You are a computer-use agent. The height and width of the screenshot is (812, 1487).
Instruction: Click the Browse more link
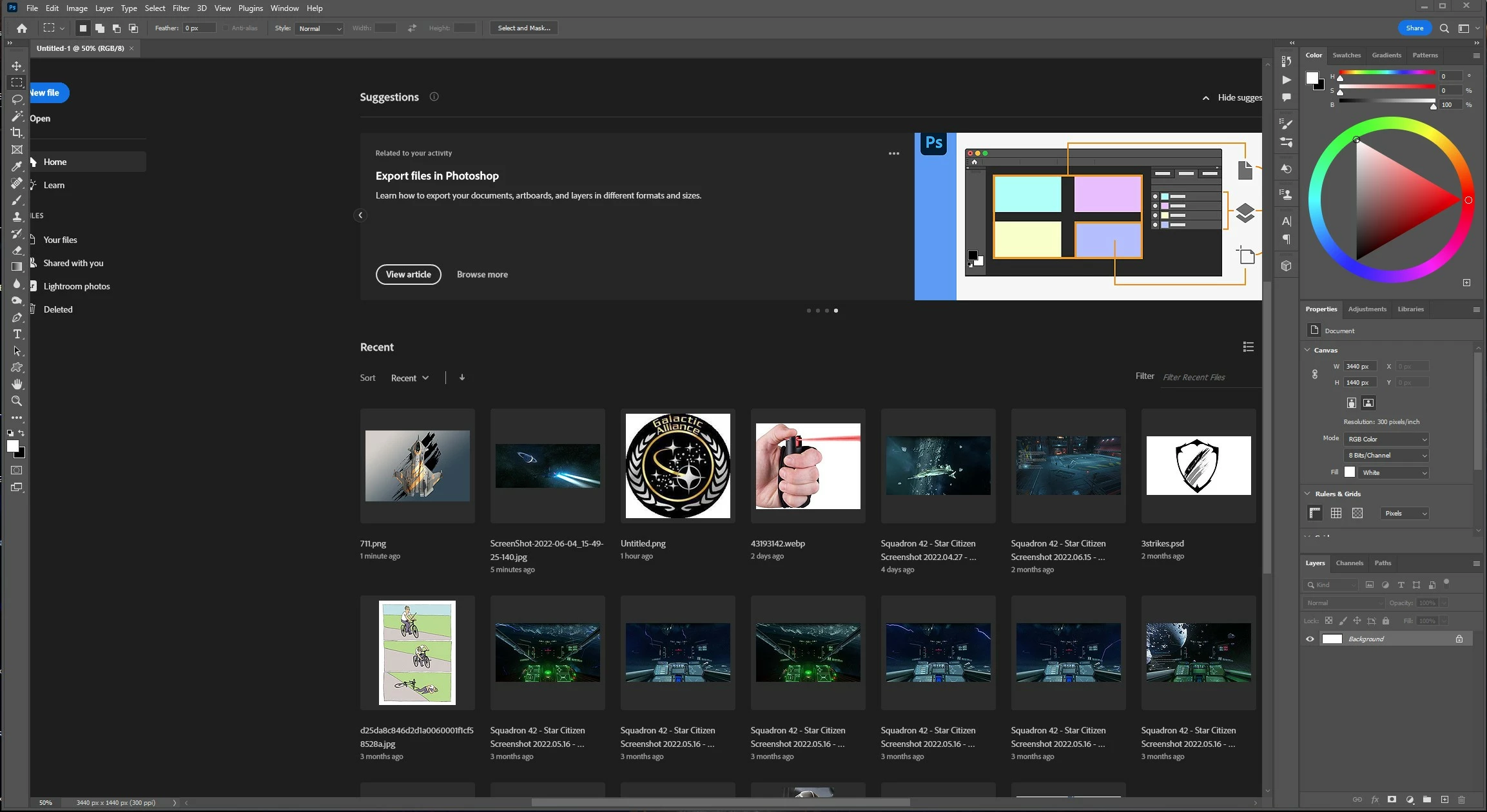point(482,275)
